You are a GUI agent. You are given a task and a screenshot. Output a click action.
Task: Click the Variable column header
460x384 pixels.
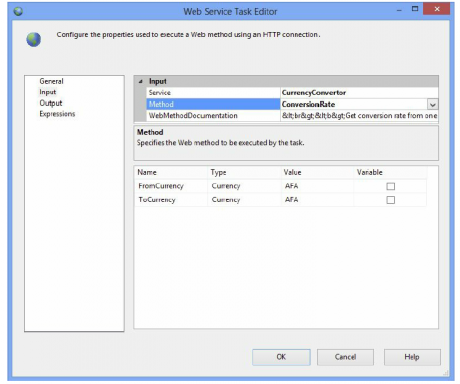(x=370, y=172)
